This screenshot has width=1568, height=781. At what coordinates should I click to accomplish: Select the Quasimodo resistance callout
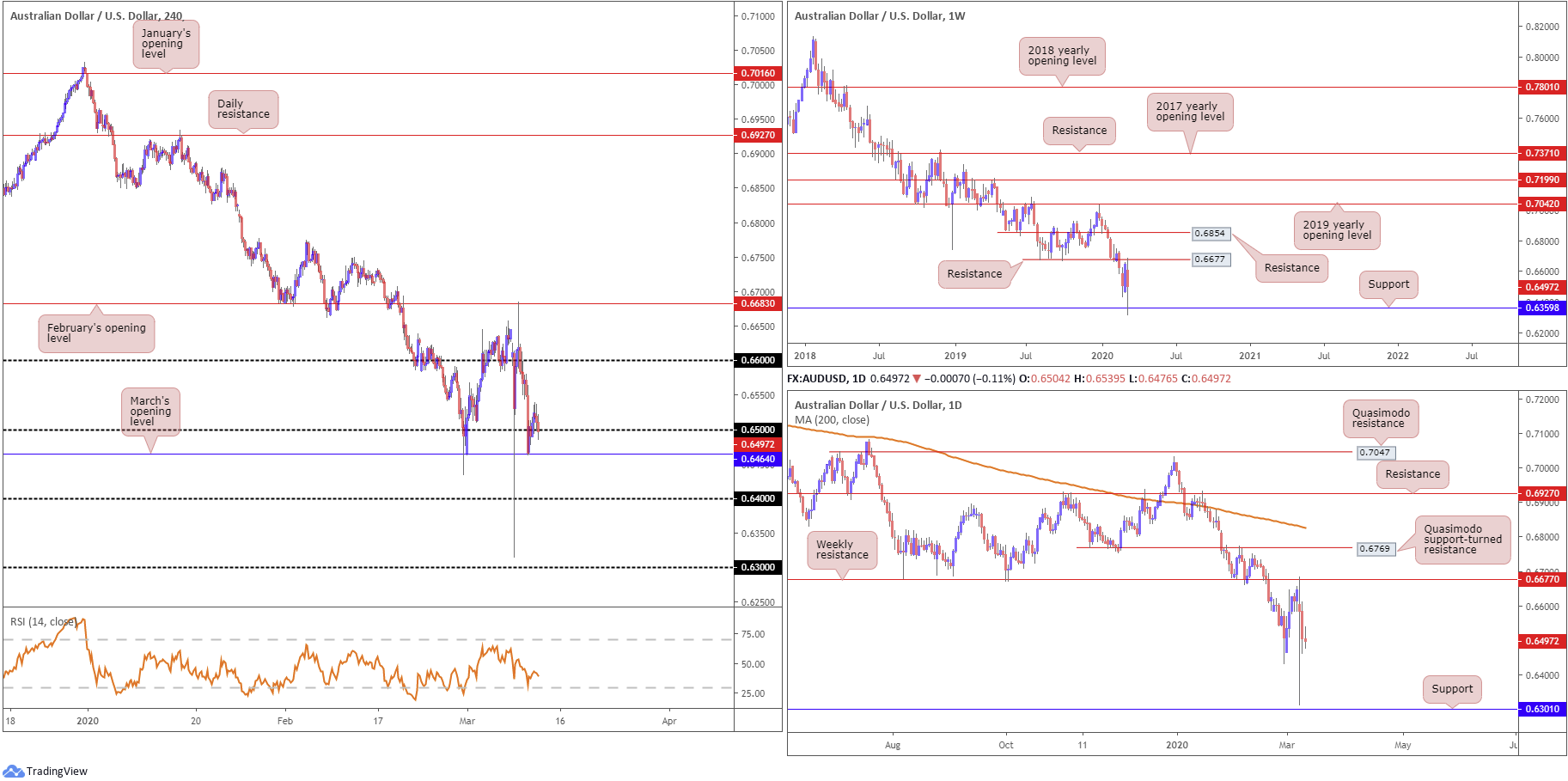[1381, 418]
